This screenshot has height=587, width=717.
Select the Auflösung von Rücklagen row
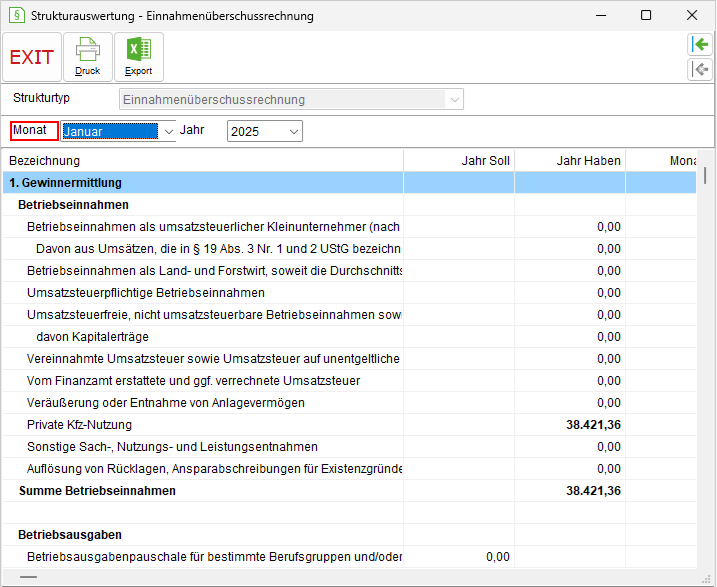(349, 469)
